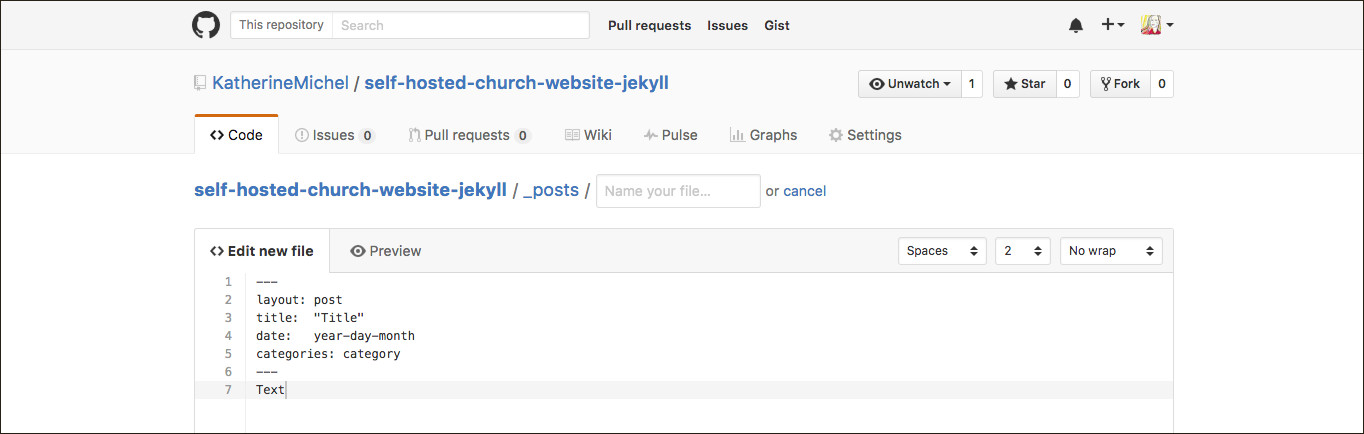Viewport: 1364px width, 434px height.
Task: Open the notifications bell icon
Action: [x=1076, y=25]
